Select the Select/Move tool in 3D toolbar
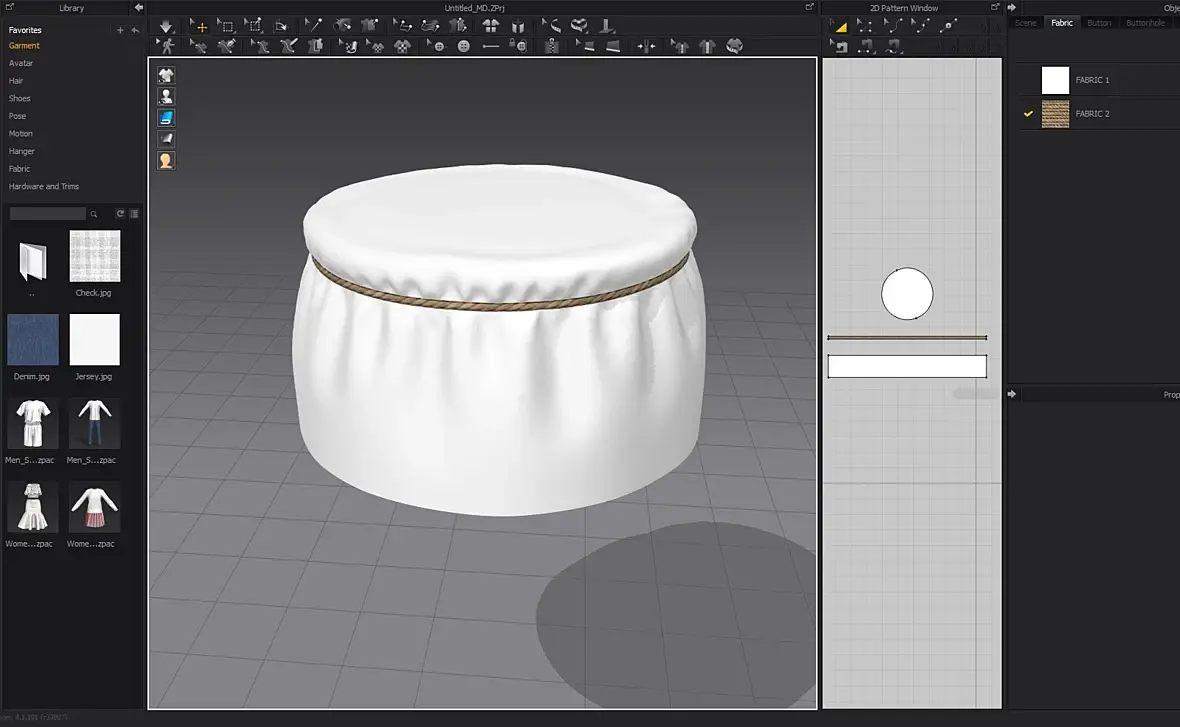Image resolution: width=1180 pixels, height=727 pixels. (198, 26)
